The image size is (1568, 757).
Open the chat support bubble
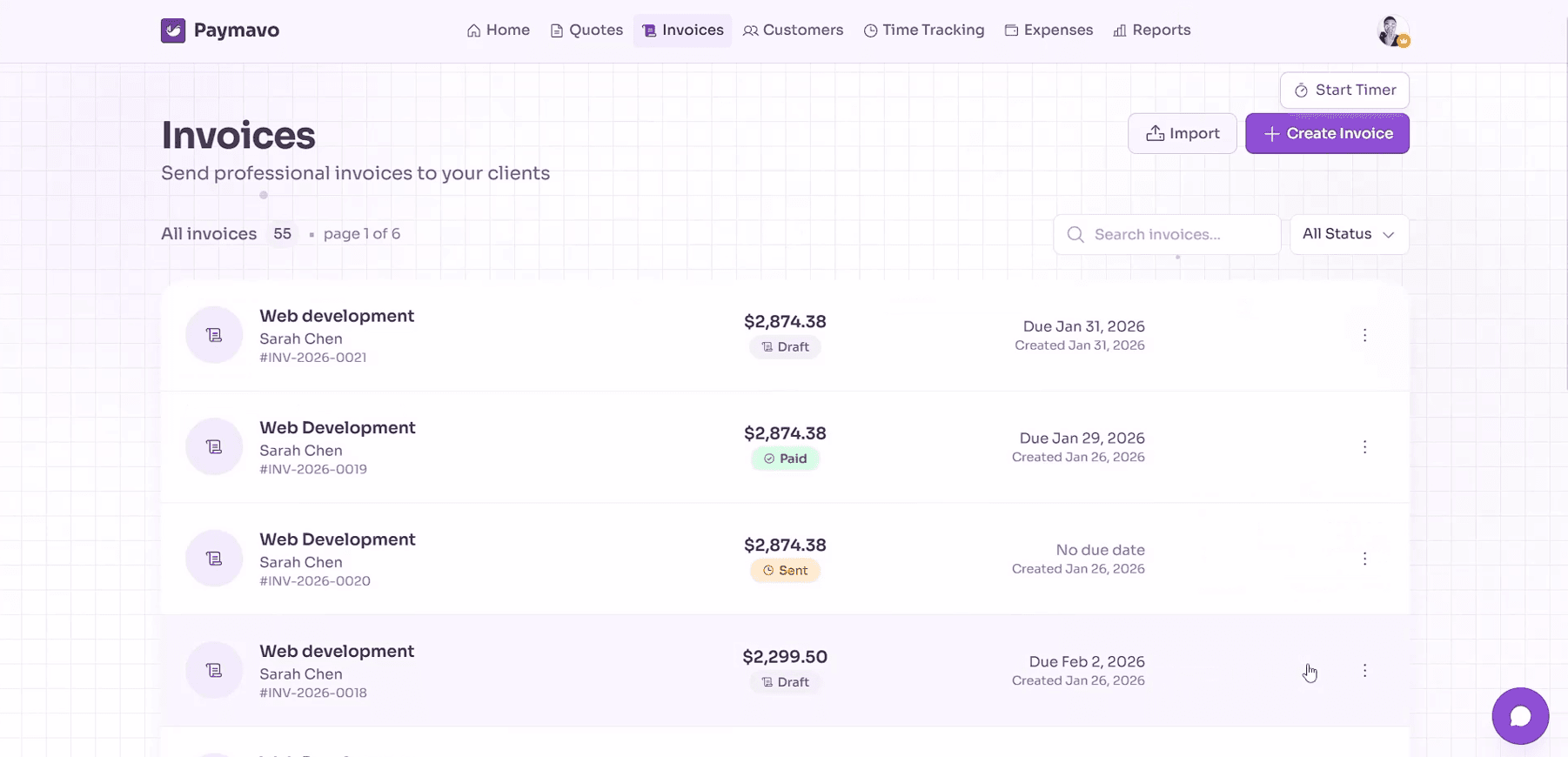pos(1520,716)
